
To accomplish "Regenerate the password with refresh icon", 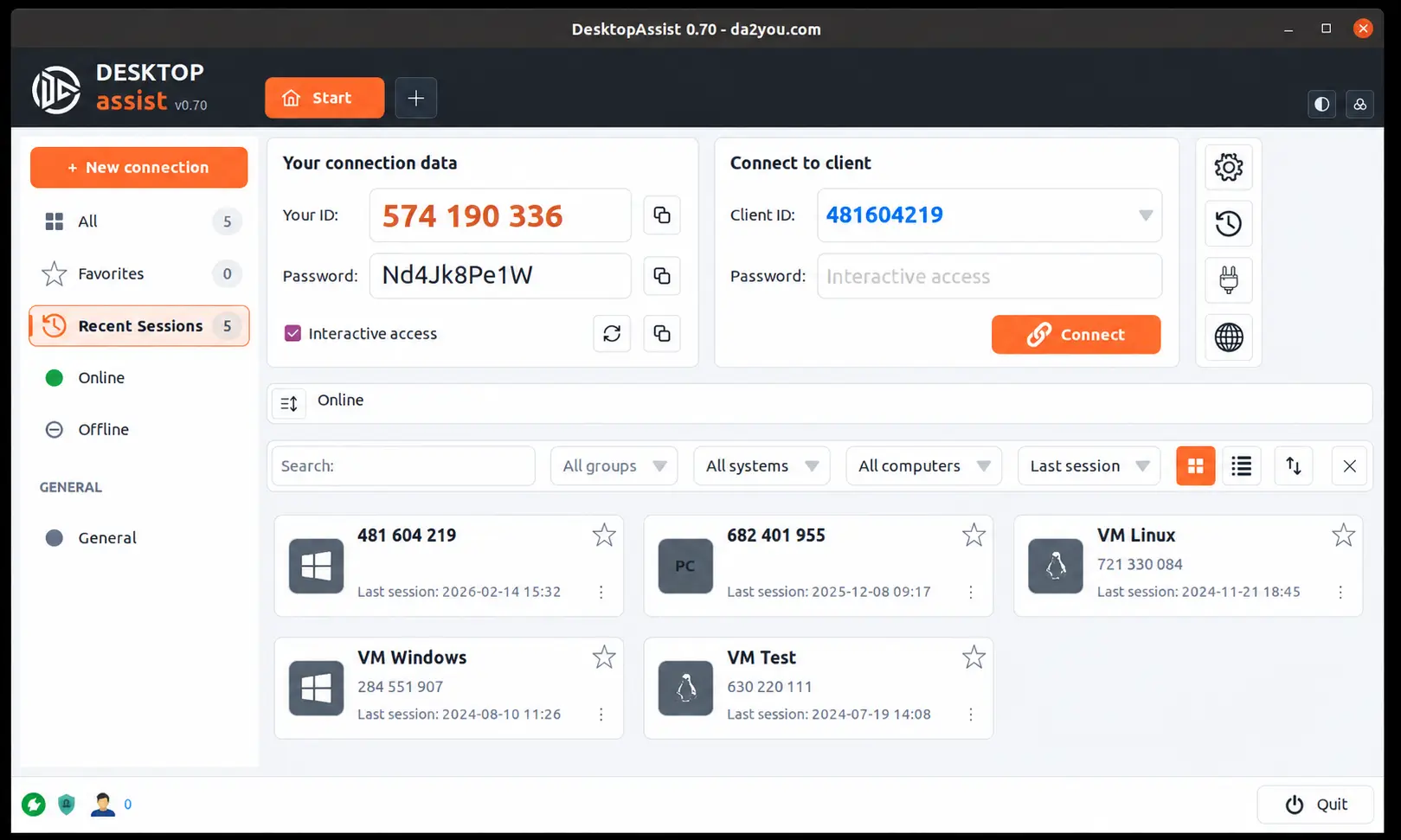I will 612,334.
